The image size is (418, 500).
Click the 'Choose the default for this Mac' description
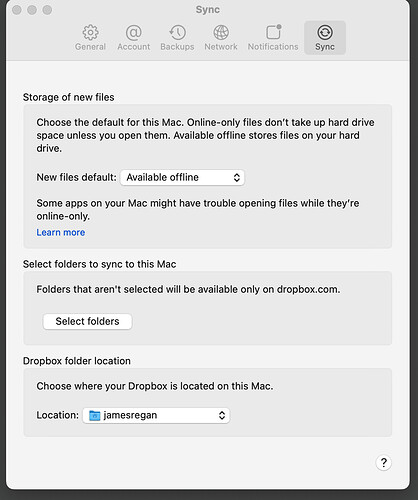click(205, 135)
